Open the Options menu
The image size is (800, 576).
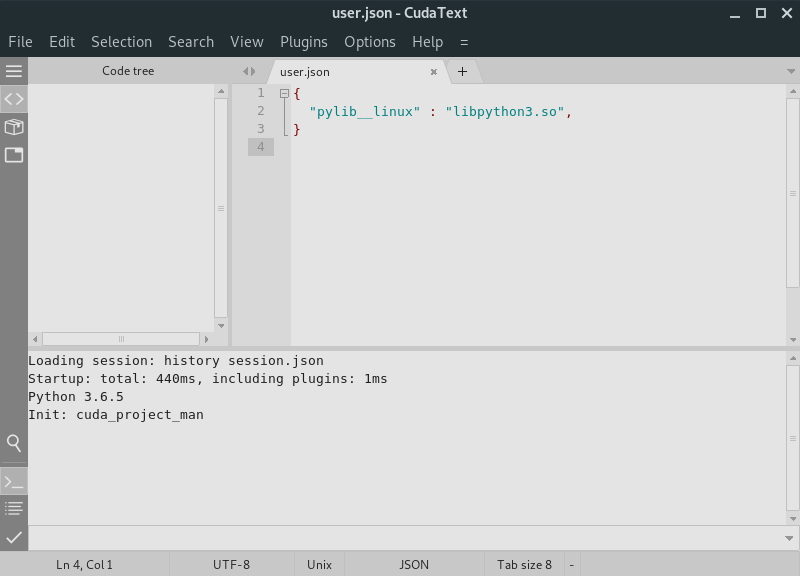point(369,41)
